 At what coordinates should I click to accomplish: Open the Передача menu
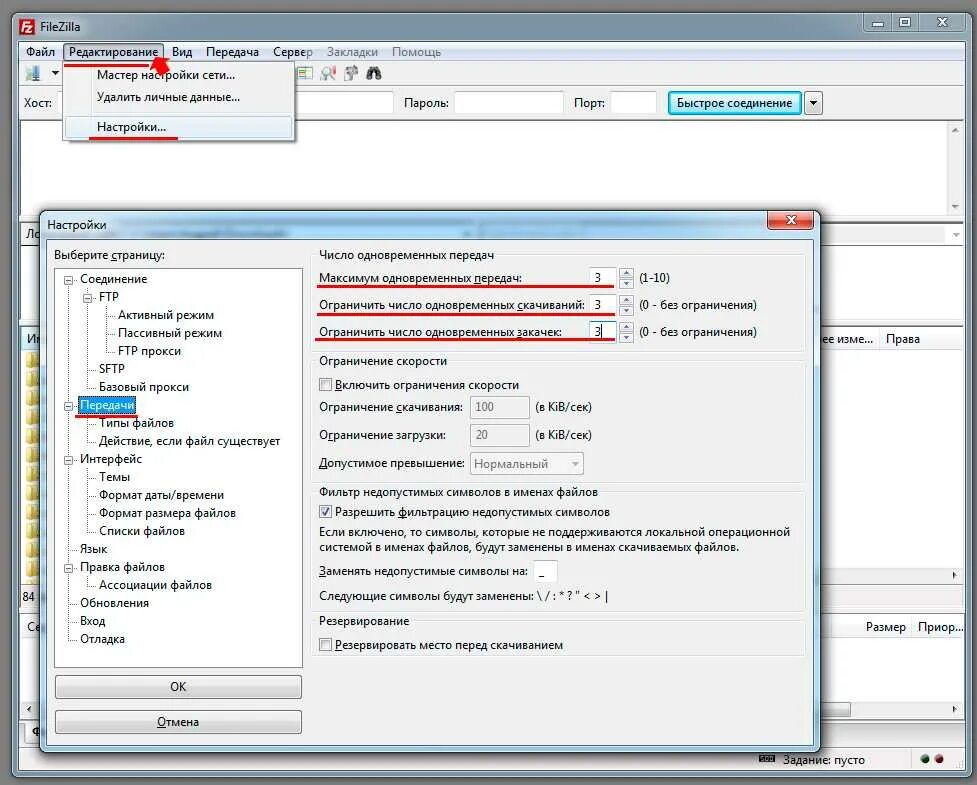pyautogui.click(x=232, y=52)
